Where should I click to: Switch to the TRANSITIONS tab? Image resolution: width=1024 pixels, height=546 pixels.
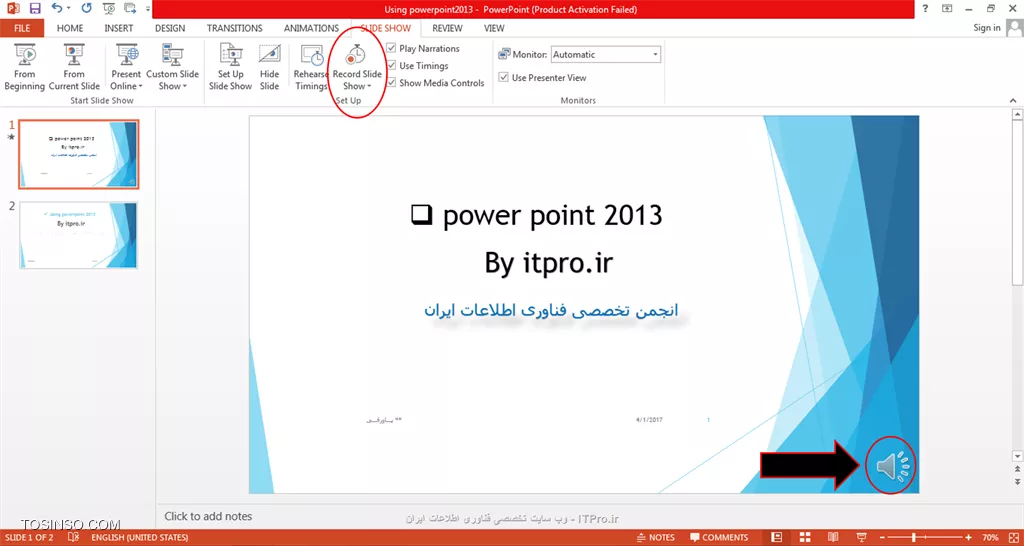pos(234,28)
